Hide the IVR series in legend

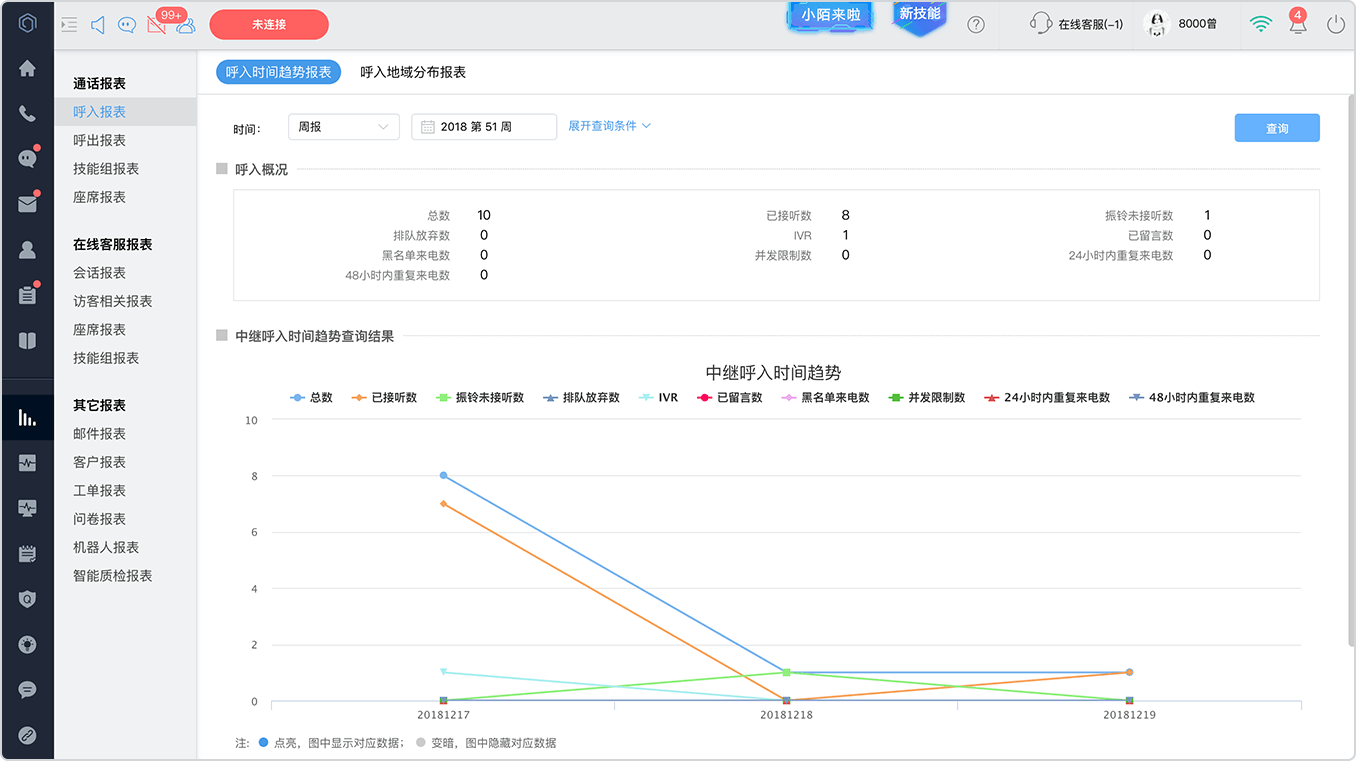click(x=658, y=397)
